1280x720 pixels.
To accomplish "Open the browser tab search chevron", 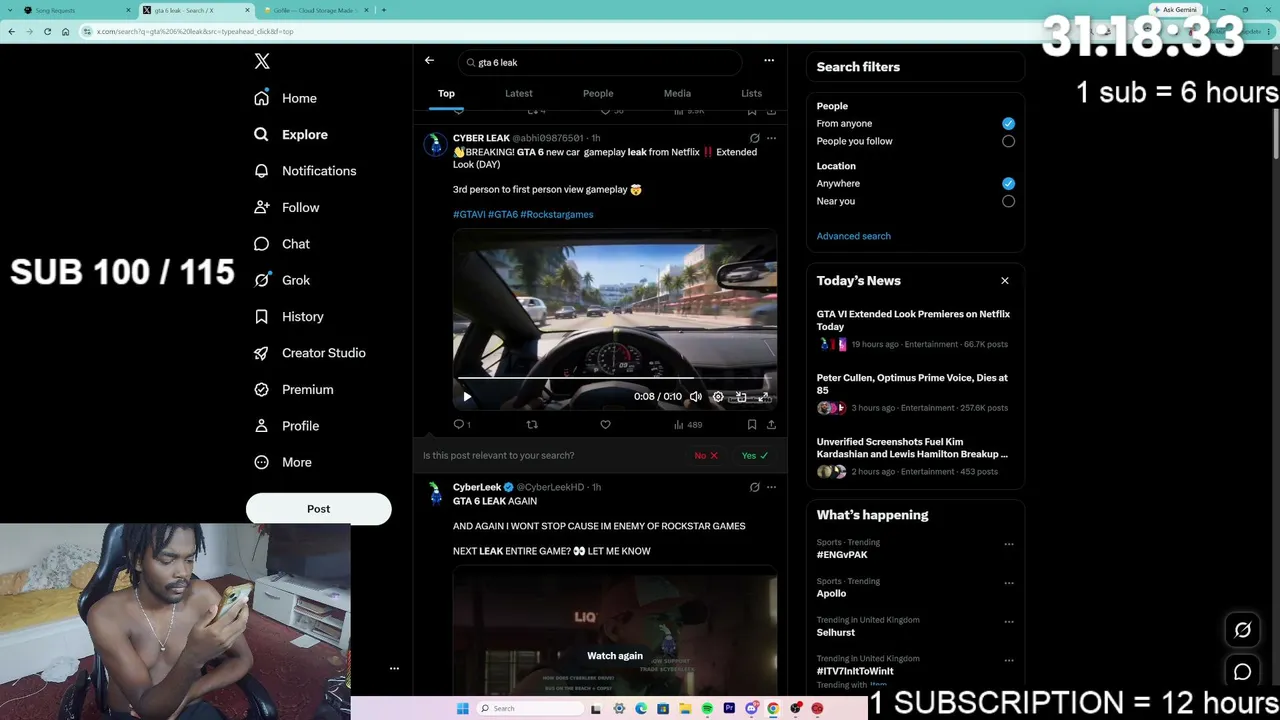I will coord(11,10).
